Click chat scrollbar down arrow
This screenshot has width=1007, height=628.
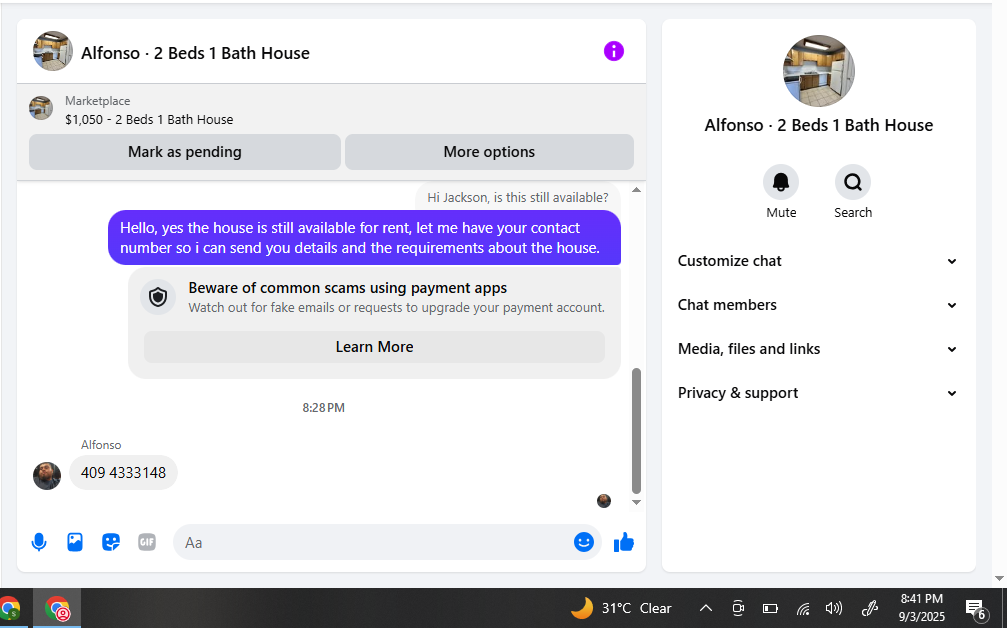coord(636,502)
